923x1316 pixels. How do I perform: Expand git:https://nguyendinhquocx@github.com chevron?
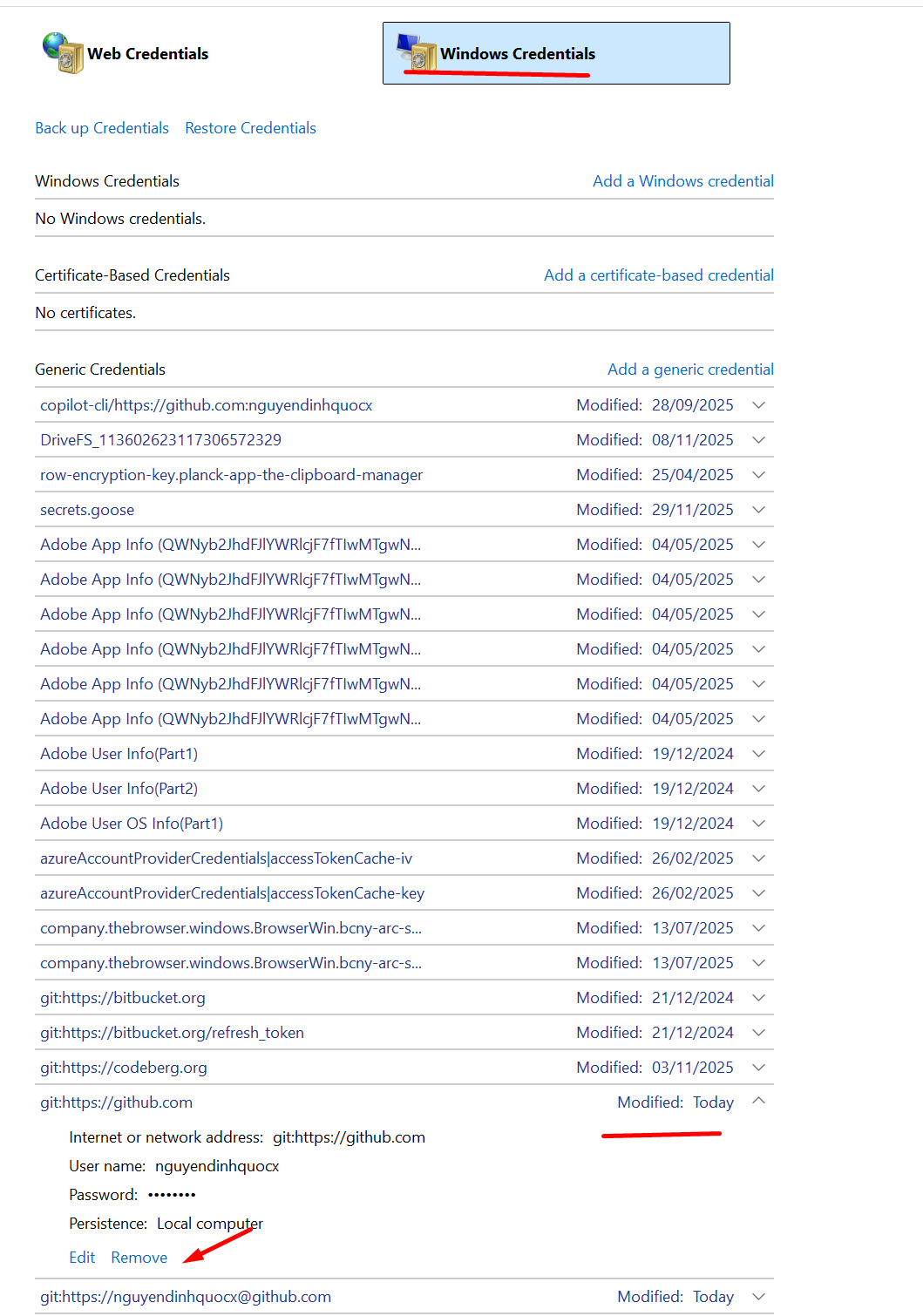tap(758, 1297)
